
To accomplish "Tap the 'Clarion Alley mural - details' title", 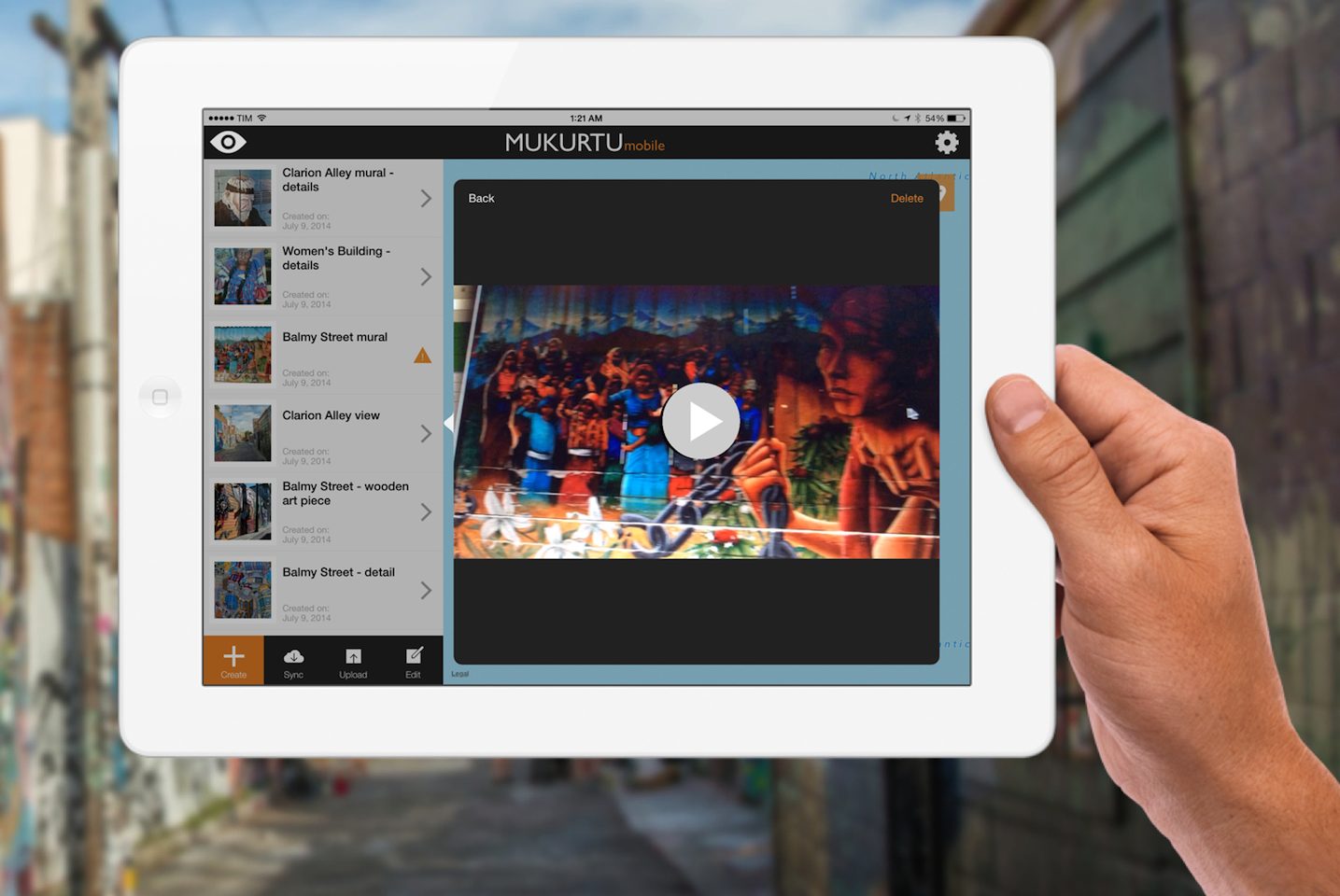I will pyautogui.click(x=338, y=180).
